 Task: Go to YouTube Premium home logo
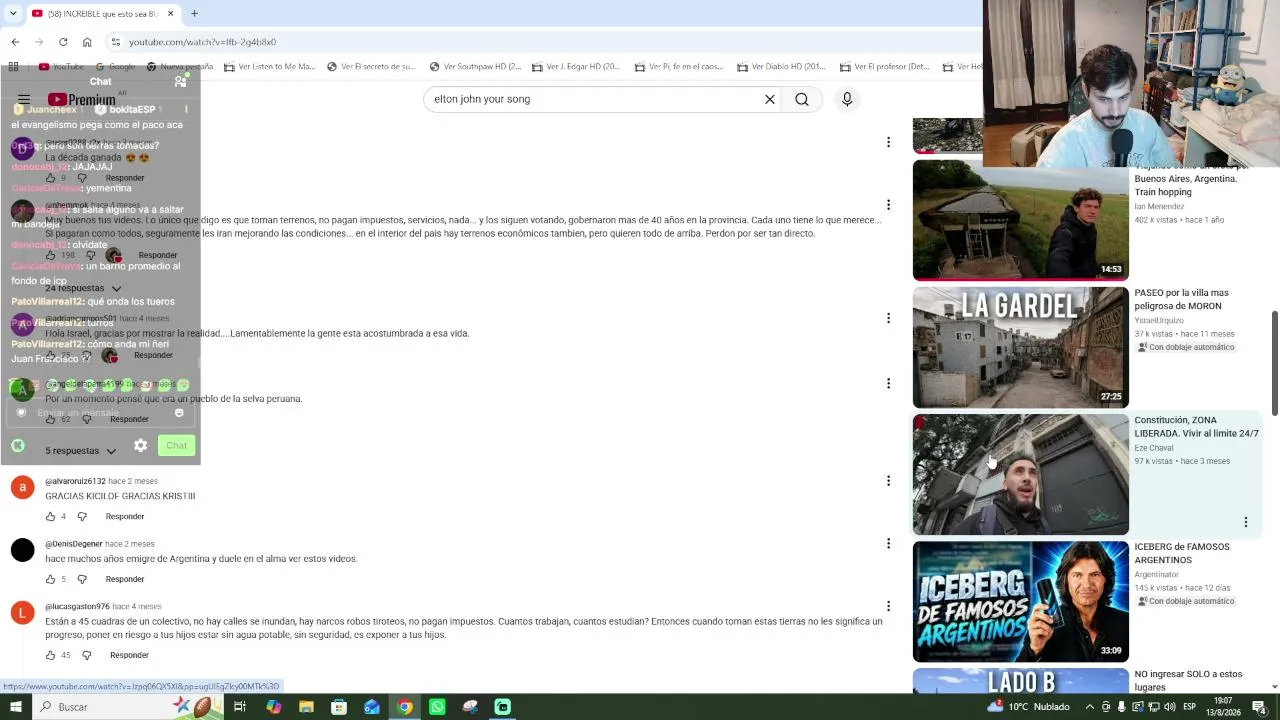[81, 100]
